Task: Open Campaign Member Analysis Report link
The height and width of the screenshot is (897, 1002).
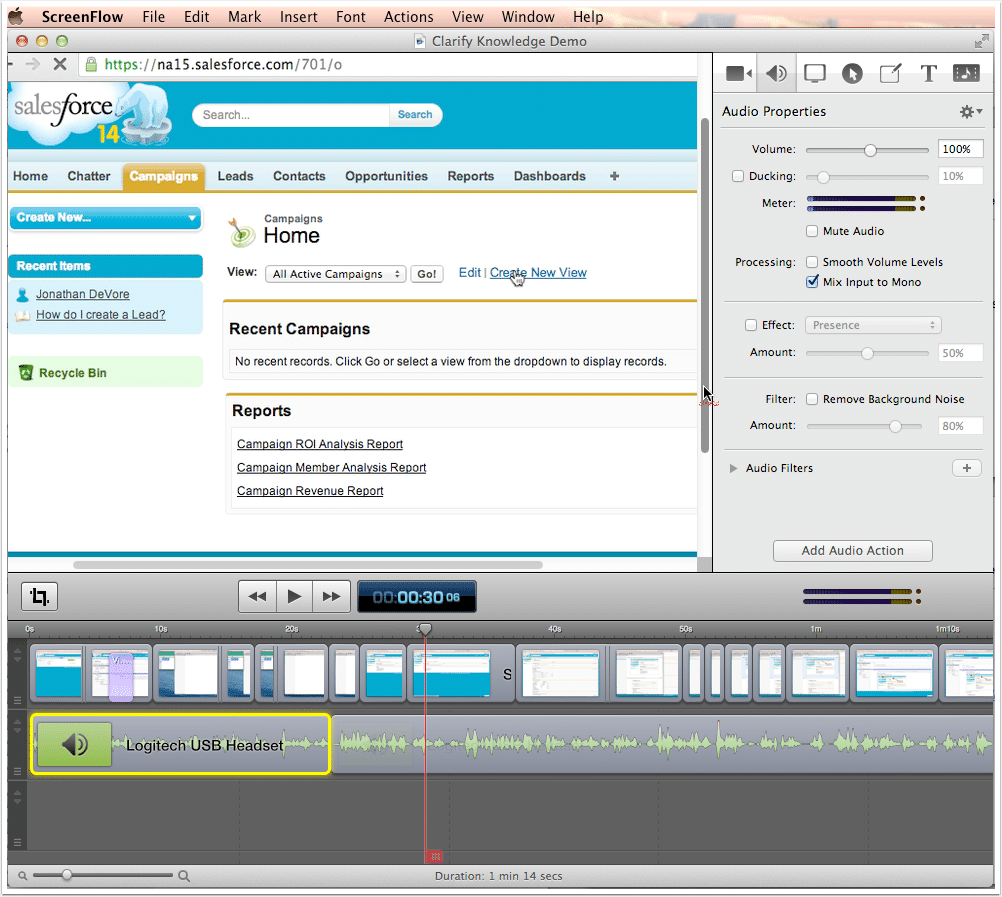Action: point(331,468)
